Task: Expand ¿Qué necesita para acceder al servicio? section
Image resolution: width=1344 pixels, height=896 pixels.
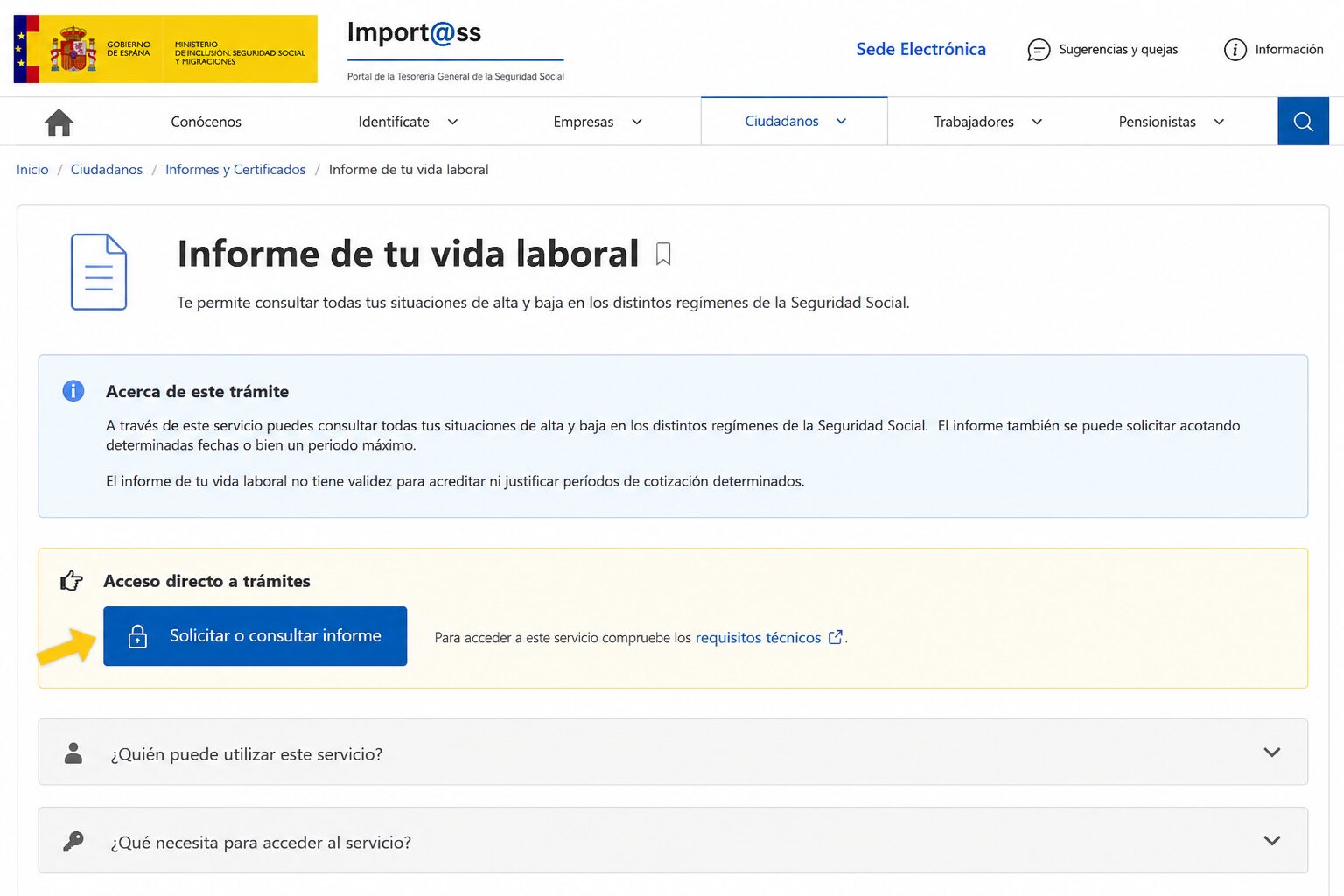Action: 673,841
